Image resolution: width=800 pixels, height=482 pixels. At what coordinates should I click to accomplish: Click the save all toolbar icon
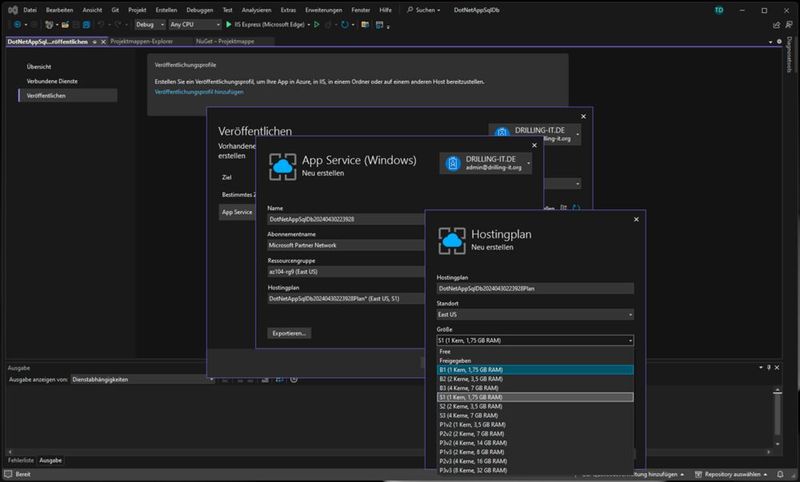tap(87, 24)
